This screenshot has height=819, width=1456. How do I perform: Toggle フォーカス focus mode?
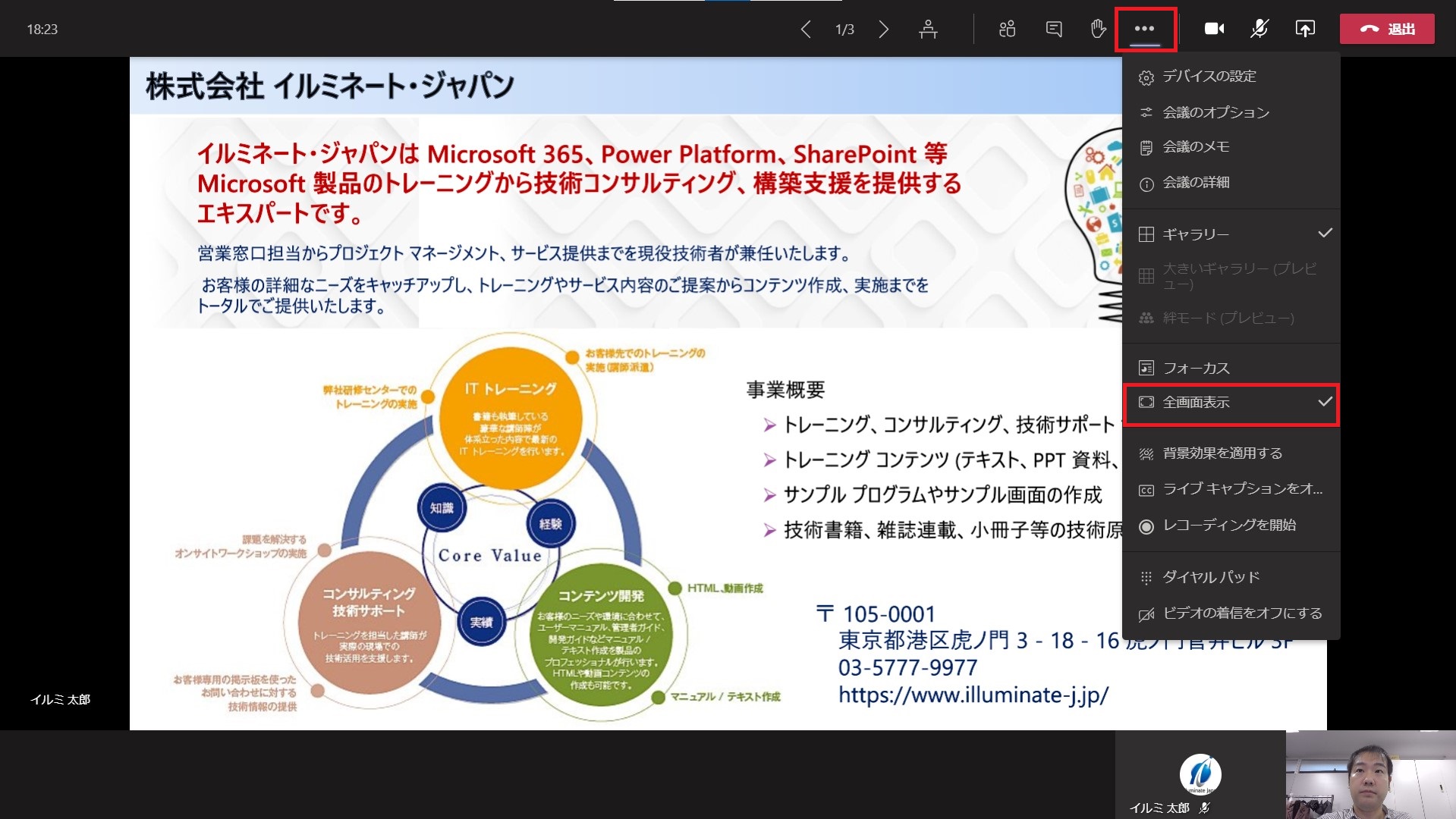[1231, 369]
